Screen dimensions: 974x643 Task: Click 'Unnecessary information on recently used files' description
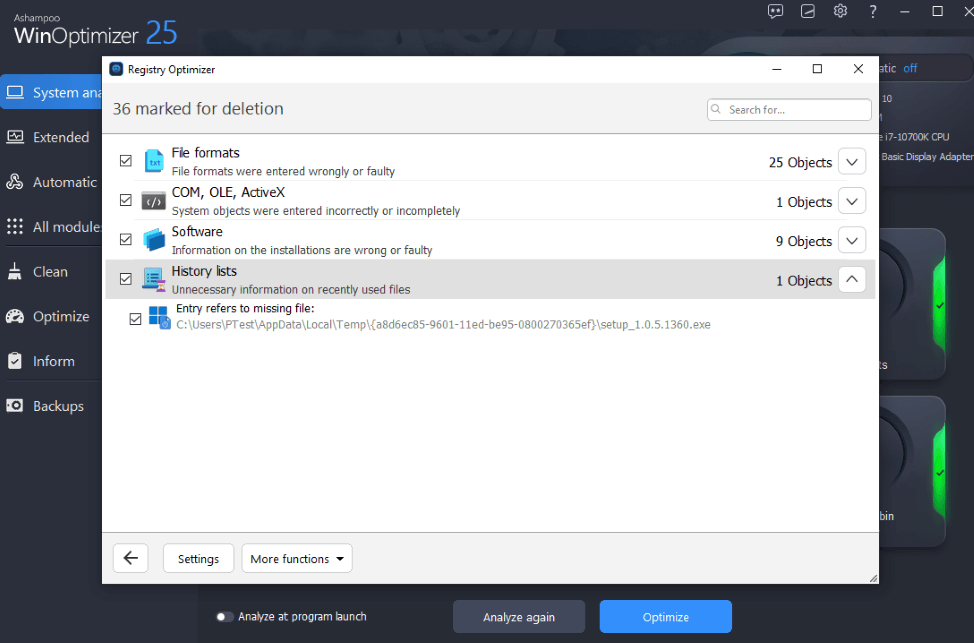tap(291, 290)
